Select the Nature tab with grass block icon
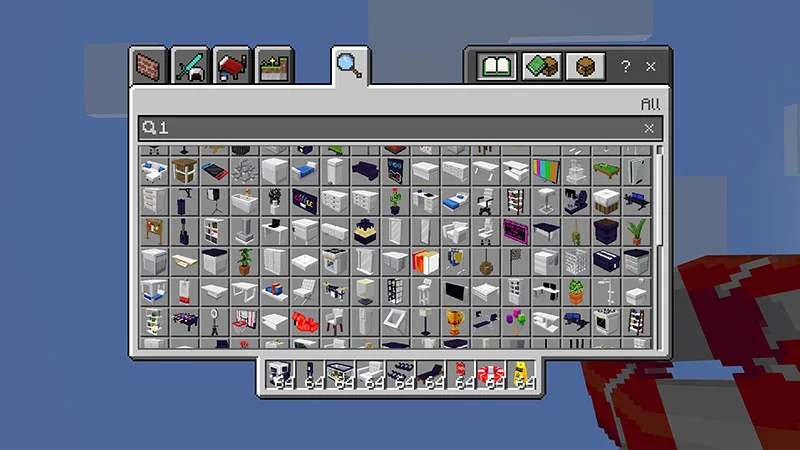Viewport: 800px width, 450px height. click(273, 66)
